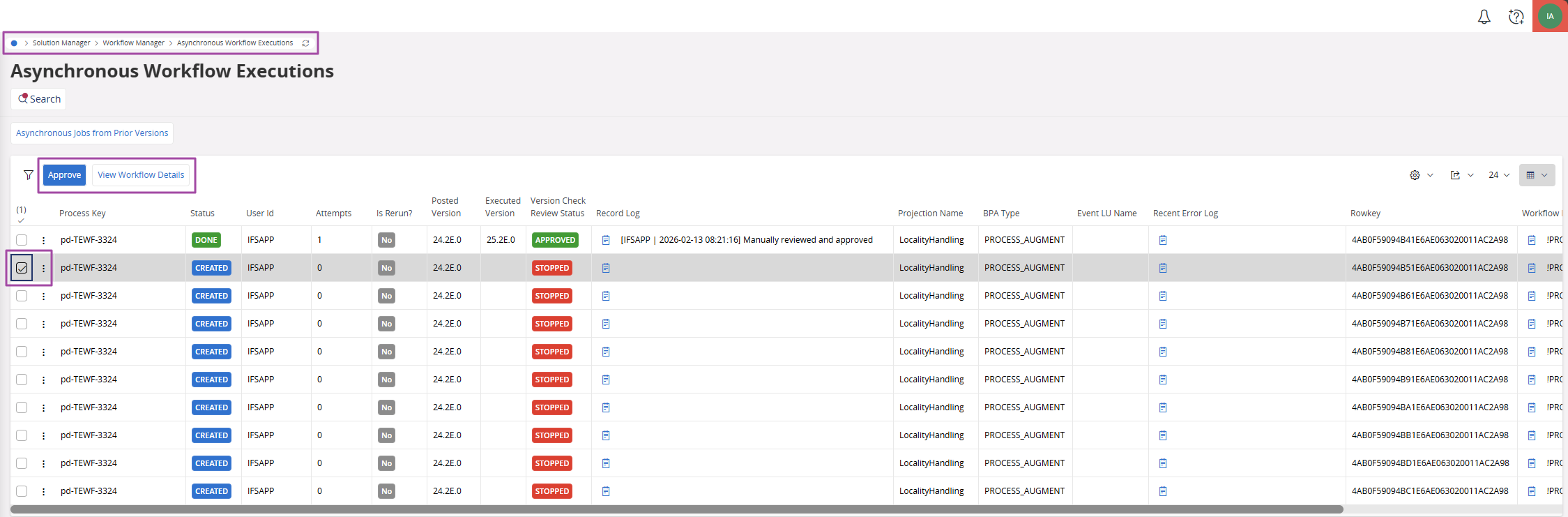Go to Solution Manager breadcrumb
1568x517 pixels.
tap(61, 43)
